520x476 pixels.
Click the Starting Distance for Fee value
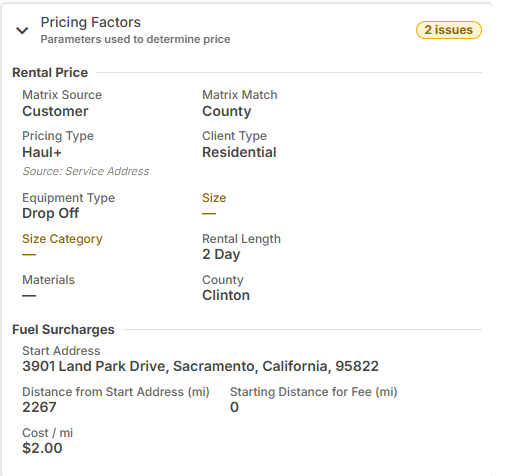234,407
